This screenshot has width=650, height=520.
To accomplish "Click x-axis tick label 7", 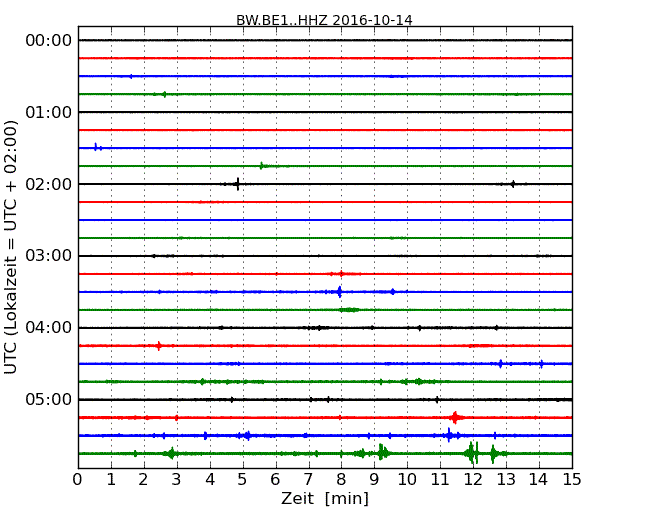I will tap(308, 479).
